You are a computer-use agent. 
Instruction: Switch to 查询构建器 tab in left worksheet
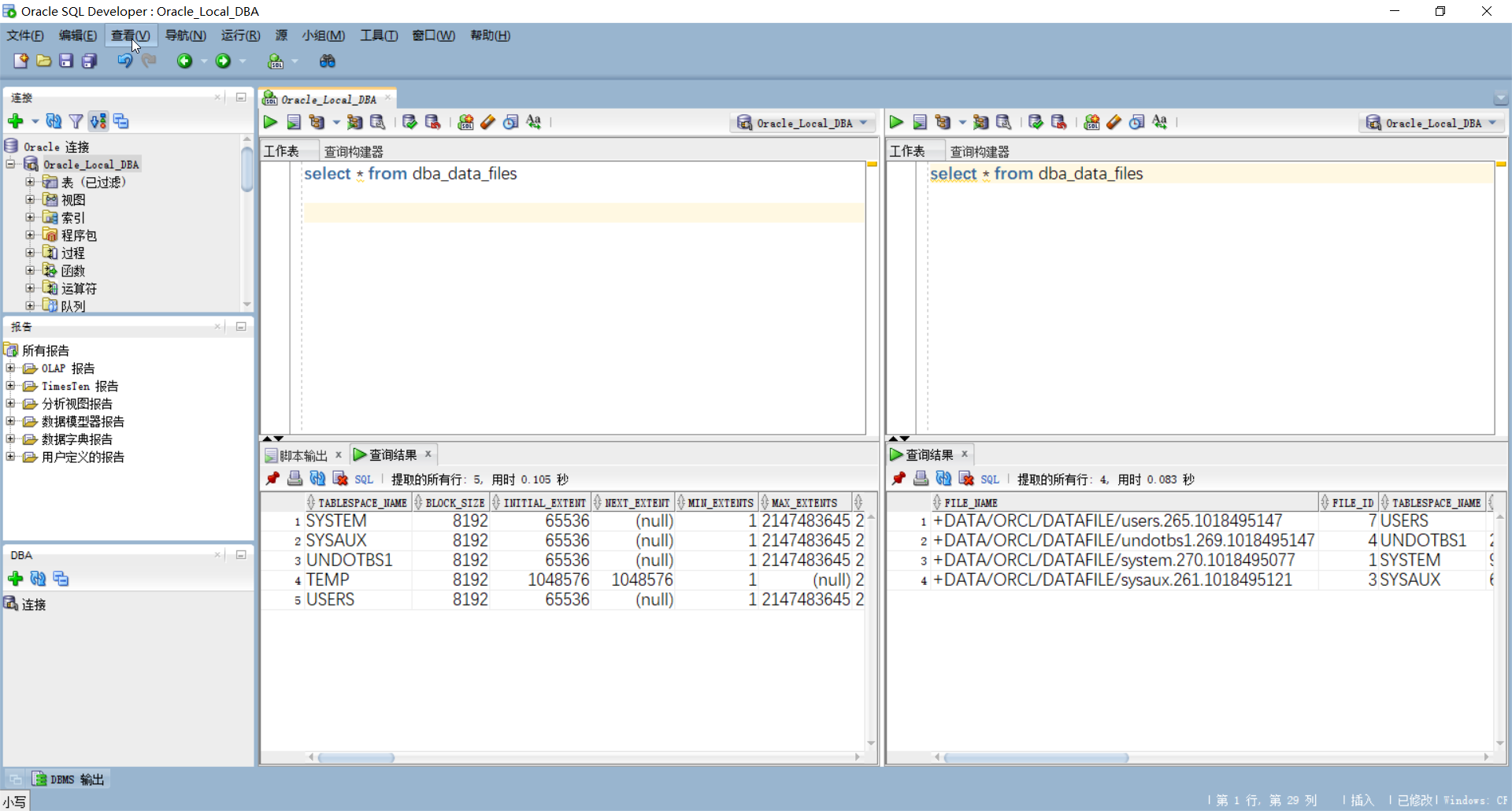[354, 151]
